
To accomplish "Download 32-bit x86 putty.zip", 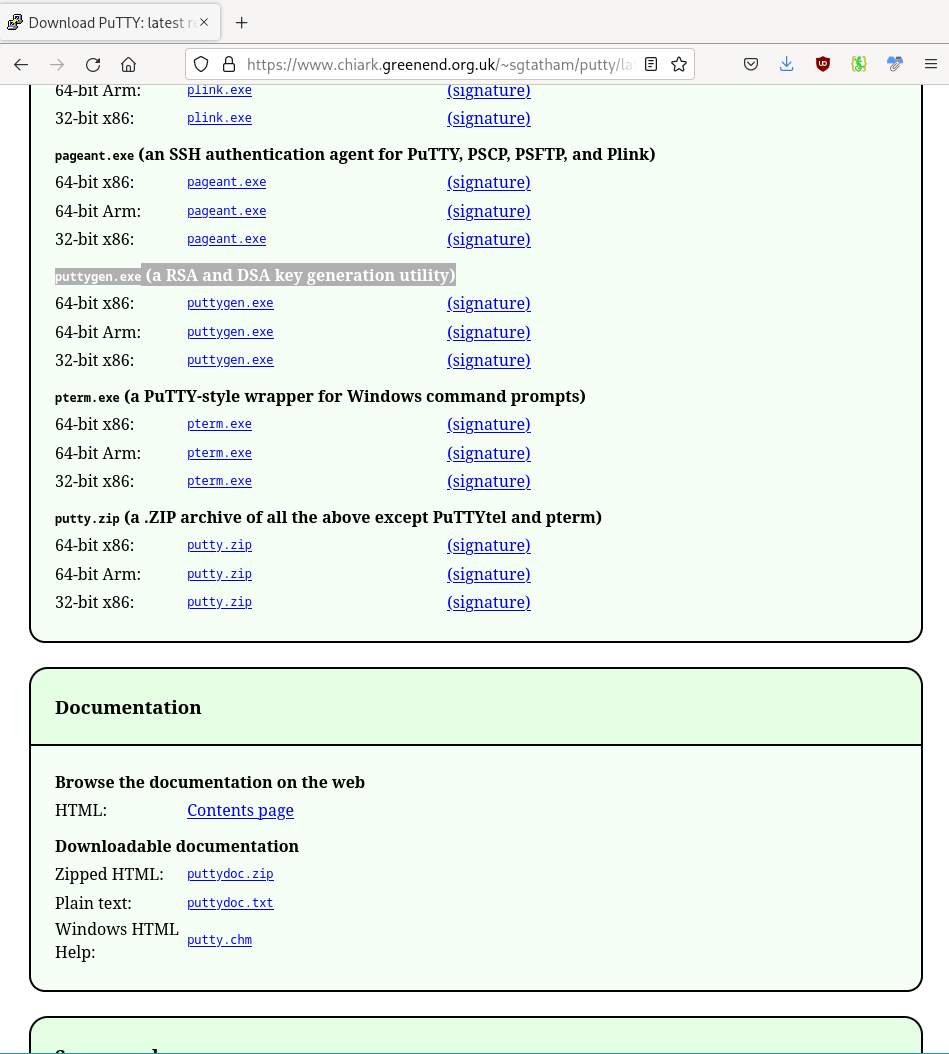I will pos(219,602).
